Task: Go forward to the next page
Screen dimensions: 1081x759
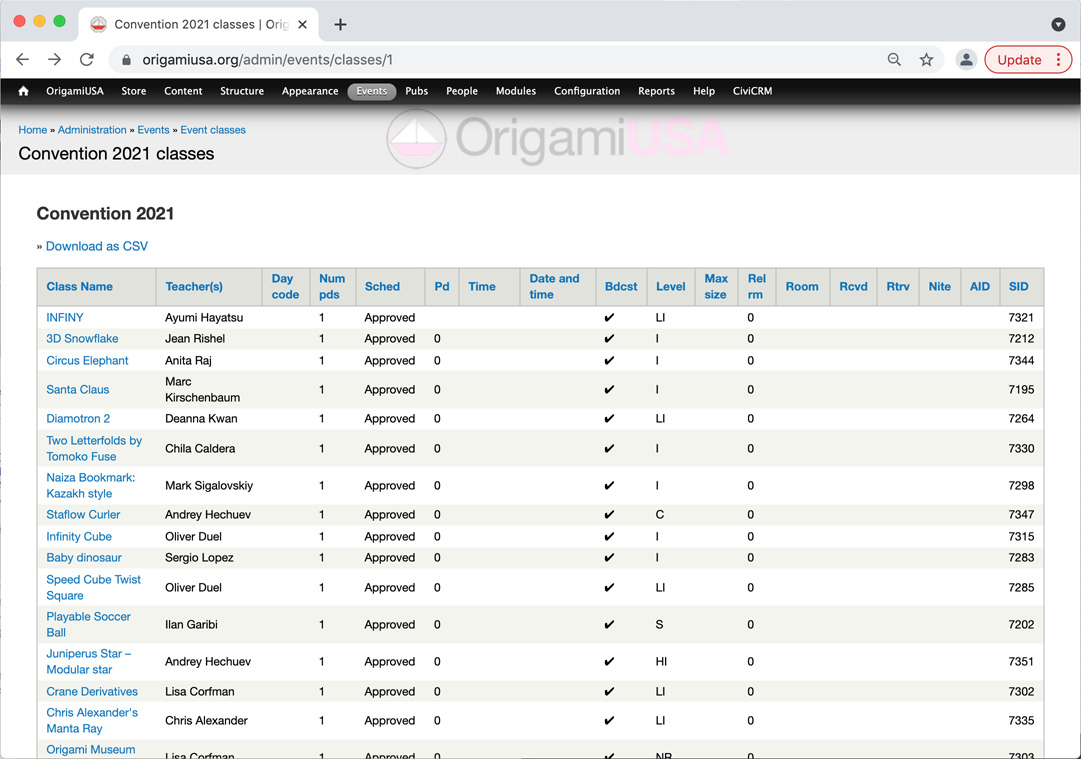Action: (54, 59)
